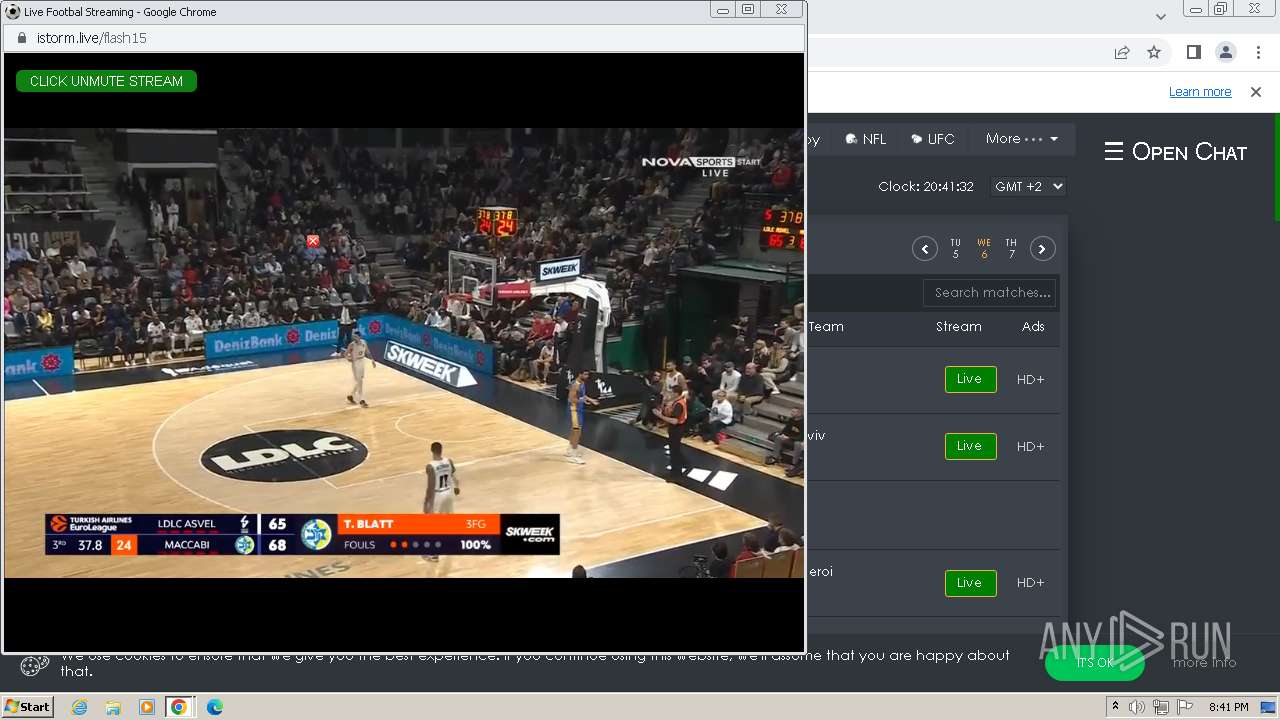Select Tuesday 5 in date picker
The image size is (1280, 720).
click(x=955, y=249)
